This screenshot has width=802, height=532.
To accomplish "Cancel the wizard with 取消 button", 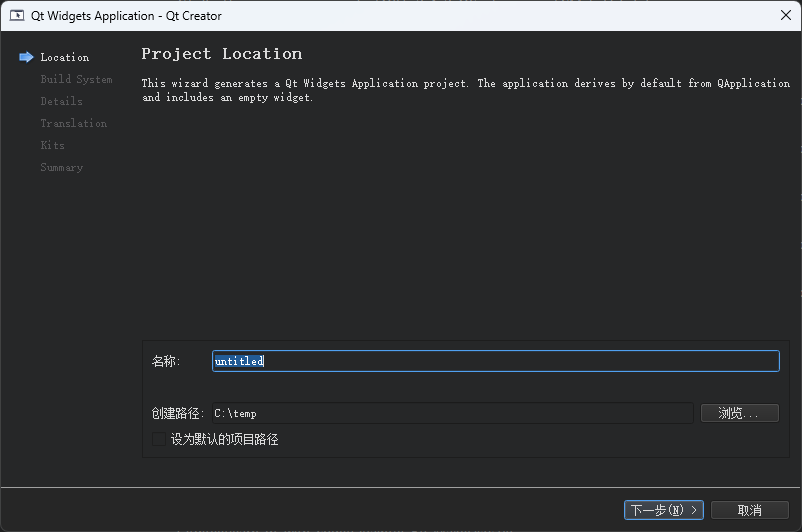I will pos(749,510).
